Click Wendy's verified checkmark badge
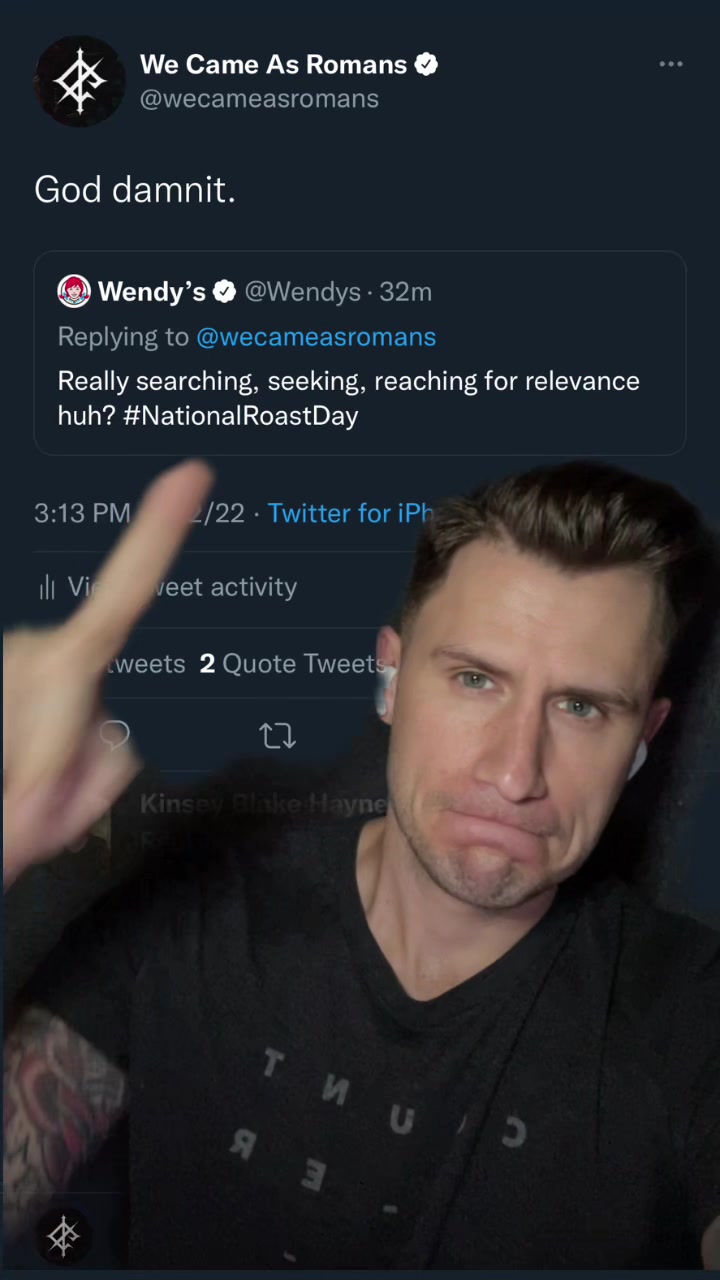Viewport: 720px width, 1280px height. pos(225,292)
